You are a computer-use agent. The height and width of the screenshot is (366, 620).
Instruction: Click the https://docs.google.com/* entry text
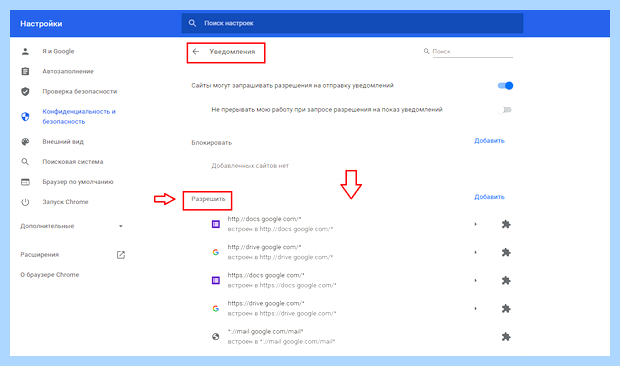coord(266,275)
